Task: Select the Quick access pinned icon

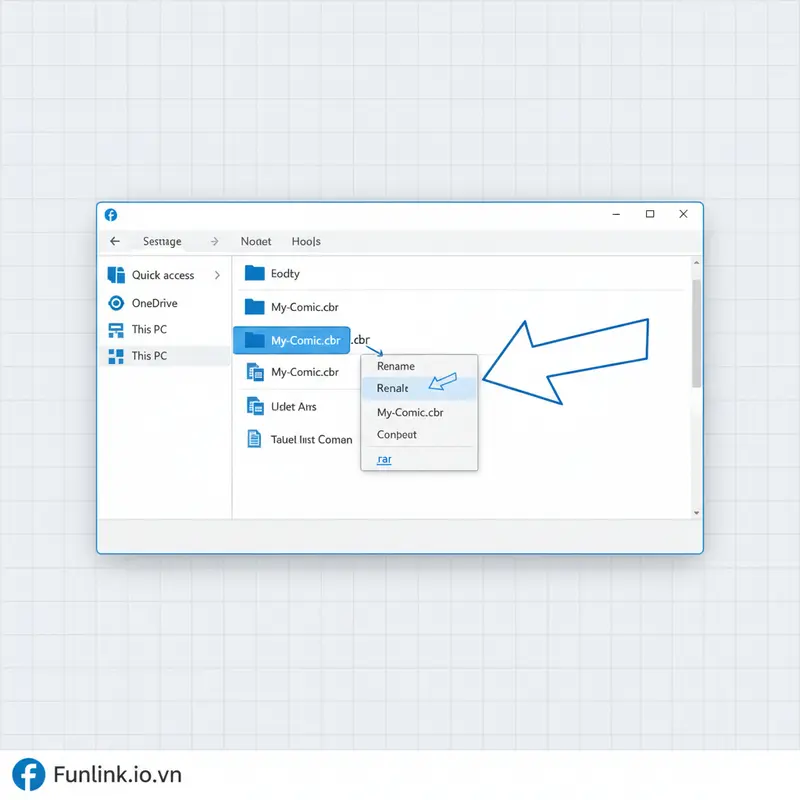Action: [x=117, y=275]
